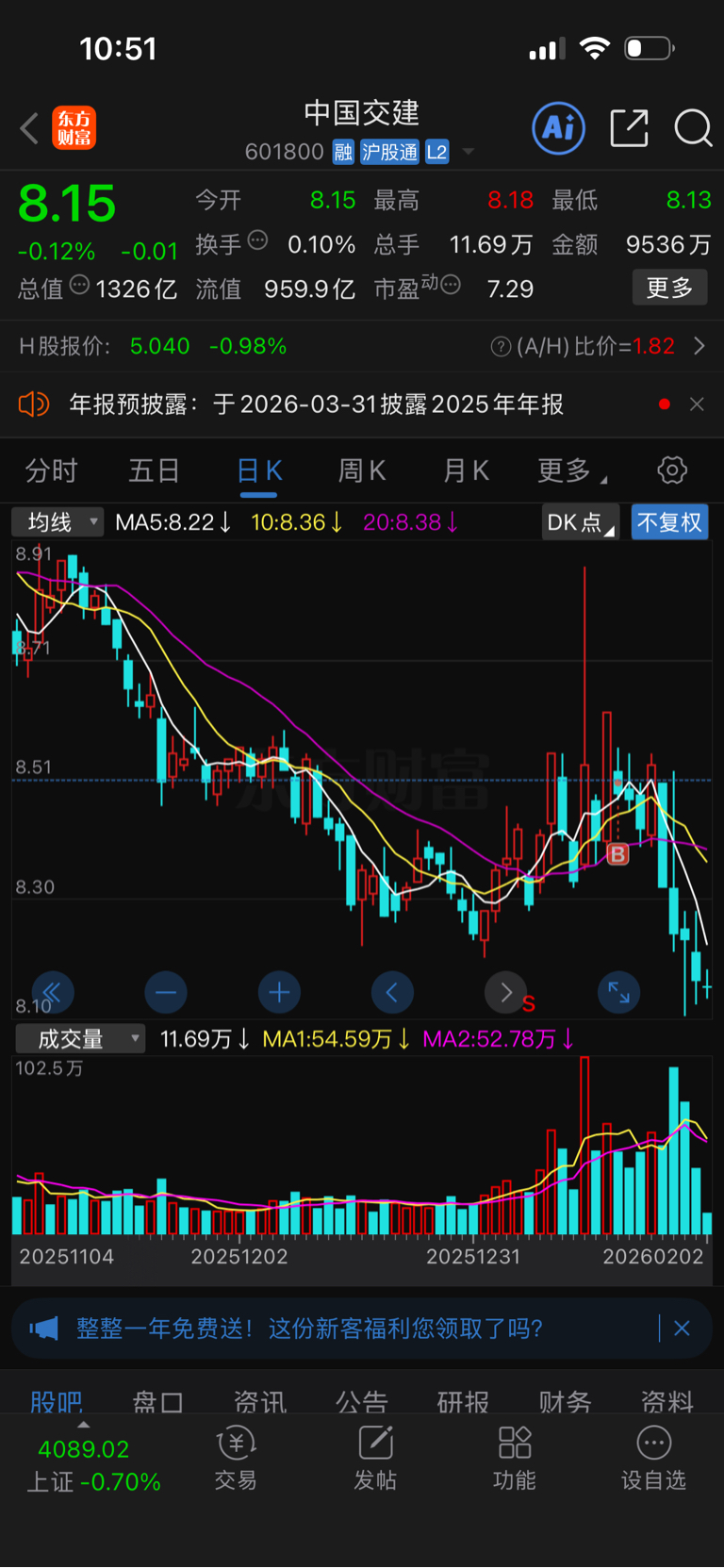Open the 公告 tab
Screen dimensions: 724x1568
tap(361, 1402)
